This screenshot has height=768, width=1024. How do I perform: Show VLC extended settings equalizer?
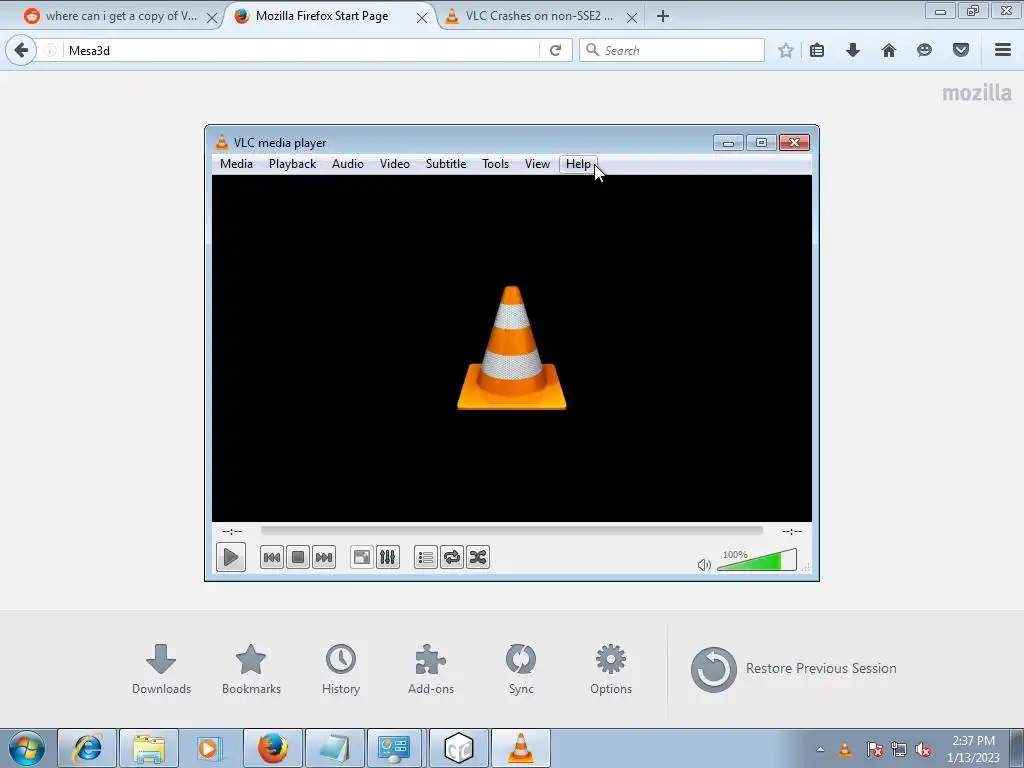point(388,557)
